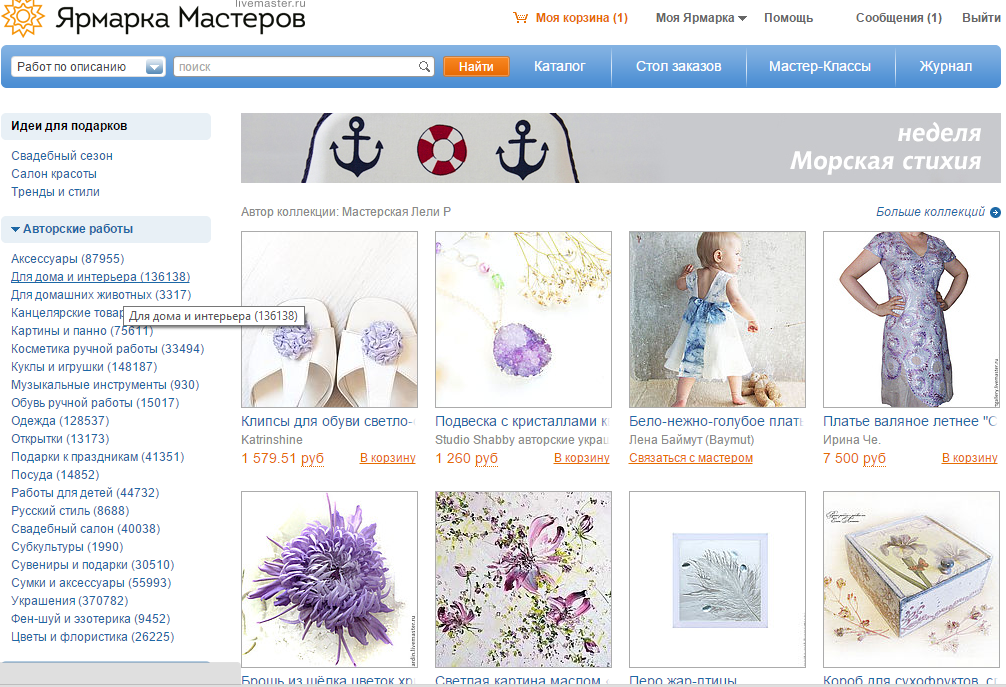This screenshot has width=1006, height=687.
Task: Click the shopping cart icon
Action: (520, 18)
